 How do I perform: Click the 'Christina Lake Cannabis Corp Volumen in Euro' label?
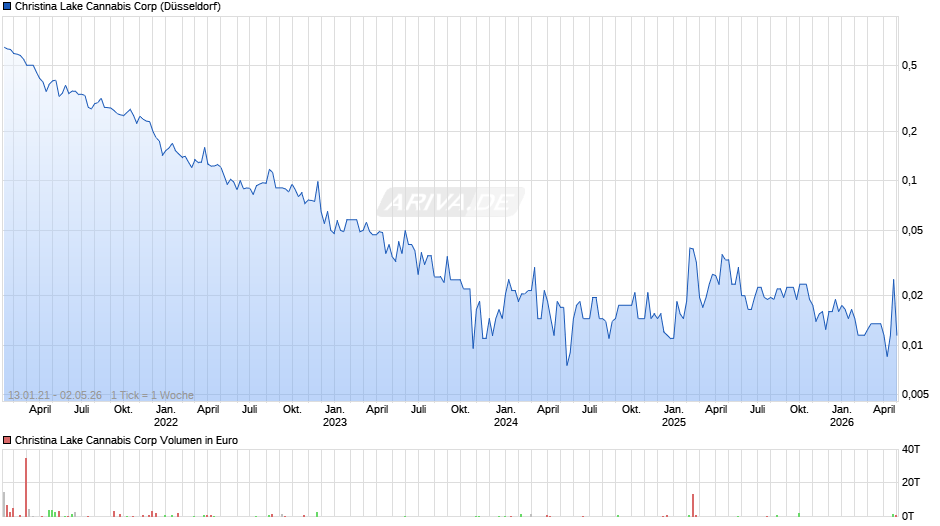click(x=126, y=440)
